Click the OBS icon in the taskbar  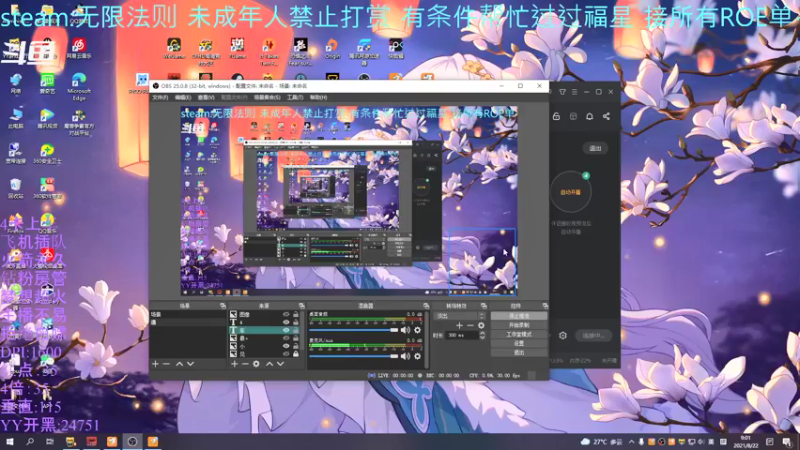pyautogui.click(x=132, y=441)
